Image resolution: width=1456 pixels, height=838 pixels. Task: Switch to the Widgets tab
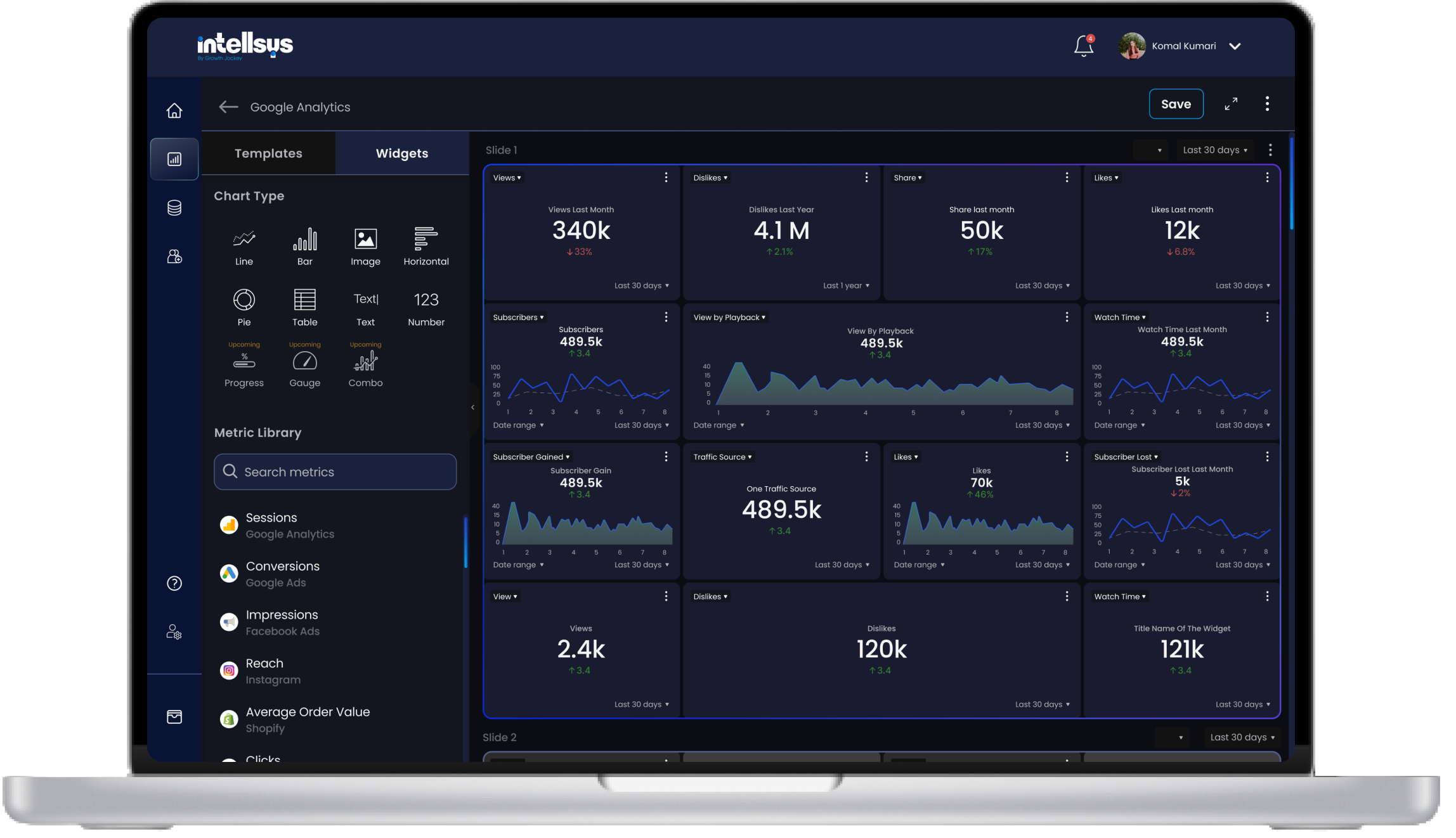[x=402, y=153]
